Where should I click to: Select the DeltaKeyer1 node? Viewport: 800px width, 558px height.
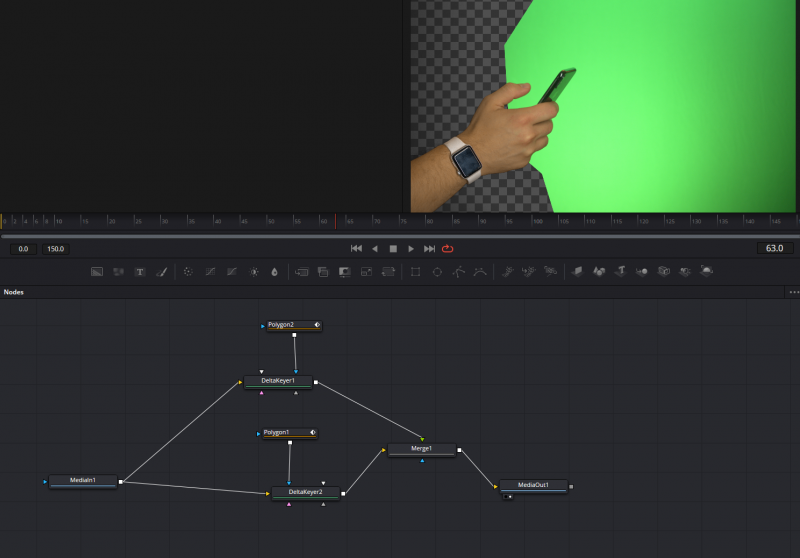[x=278, y=381]
